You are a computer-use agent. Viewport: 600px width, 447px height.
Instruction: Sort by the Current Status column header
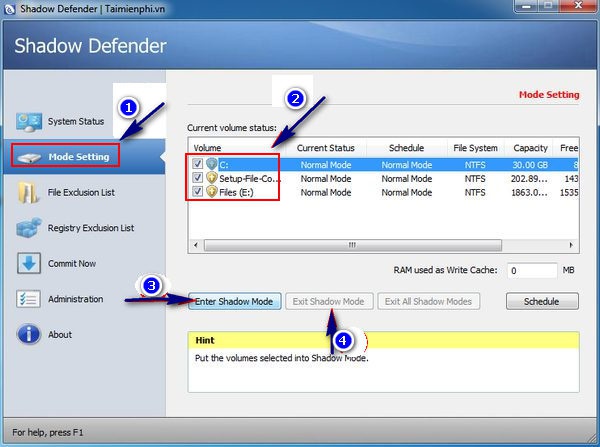[326, 148]
